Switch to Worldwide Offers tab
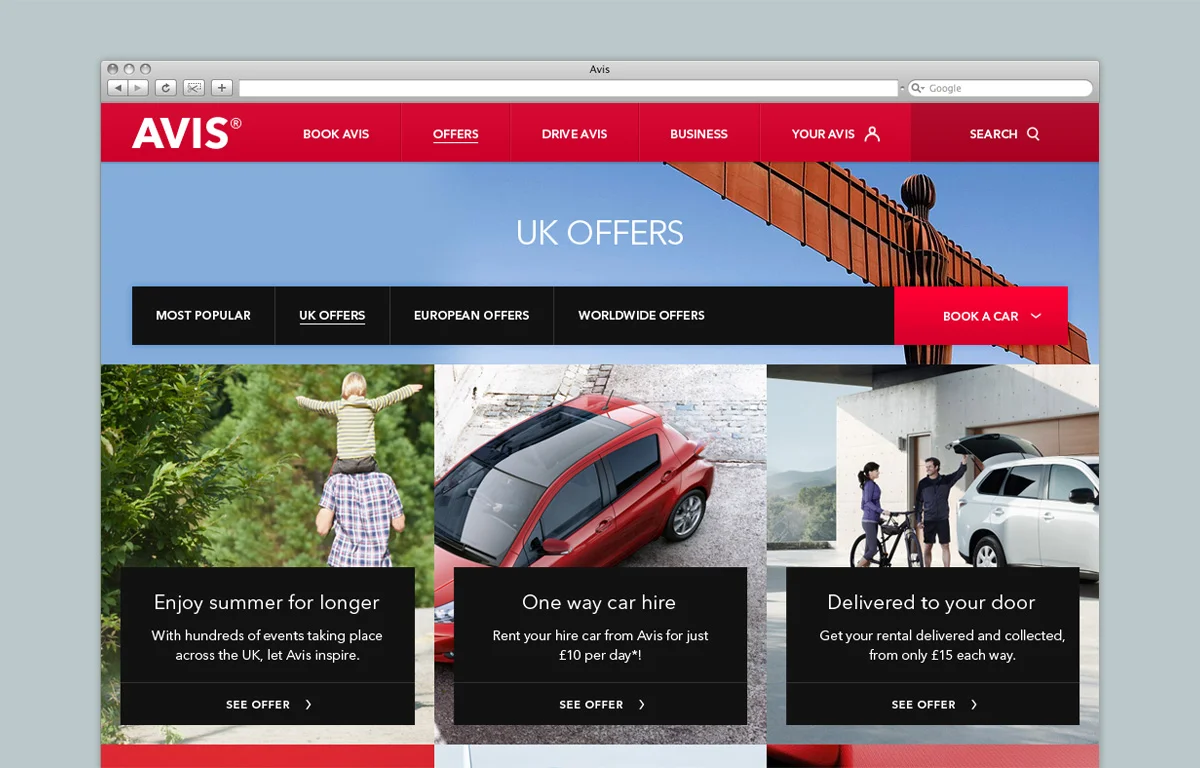Screen dimensions: 1200x768 641,315
